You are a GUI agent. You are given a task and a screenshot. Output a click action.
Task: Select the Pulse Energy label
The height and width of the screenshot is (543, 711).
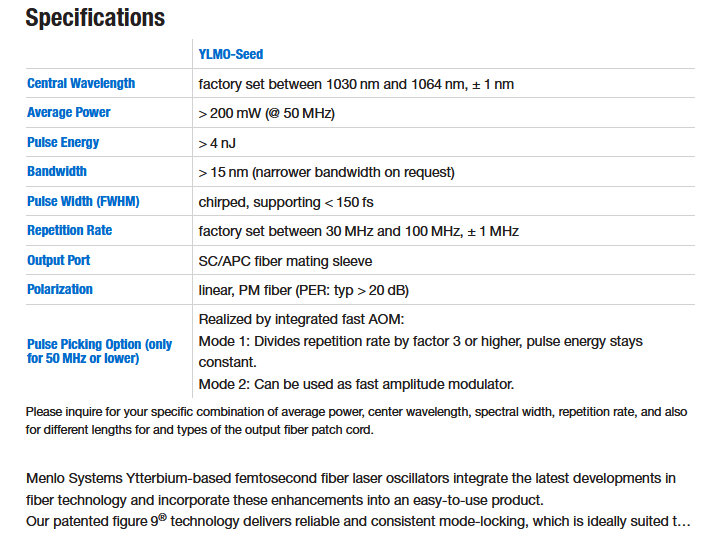(63, 142)
